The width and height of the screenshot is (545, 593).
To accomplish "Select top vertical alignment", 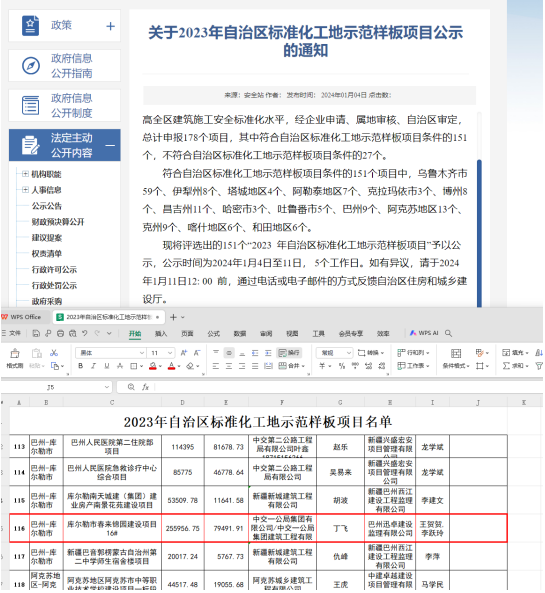I will pos(216,353).
